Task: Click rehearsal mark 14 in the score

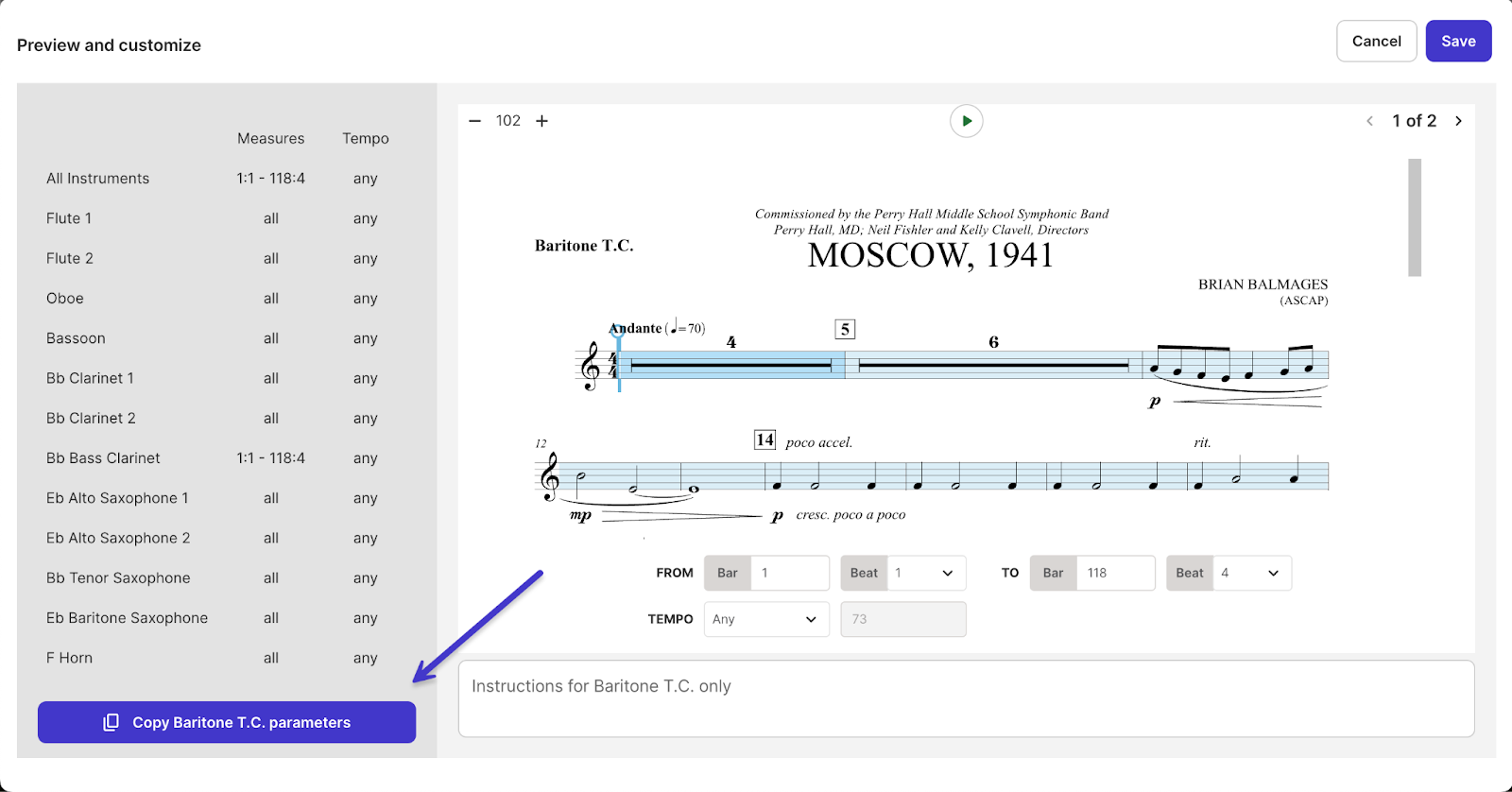Action: (x=765, y=439)
